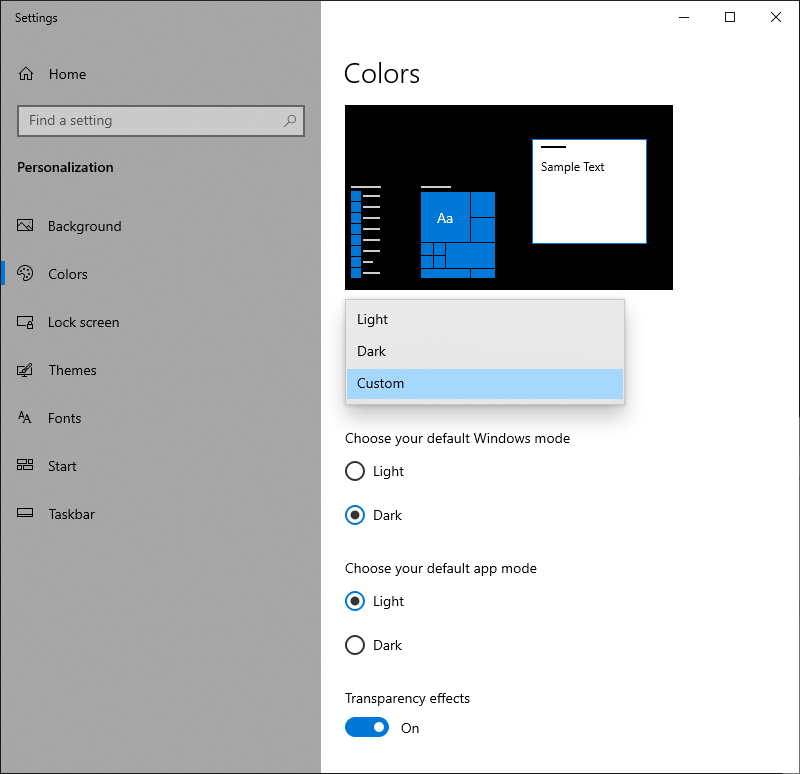Maximize the Settings window
The width and height of the screenshot is (800, 774).
[x=730, y=17]
